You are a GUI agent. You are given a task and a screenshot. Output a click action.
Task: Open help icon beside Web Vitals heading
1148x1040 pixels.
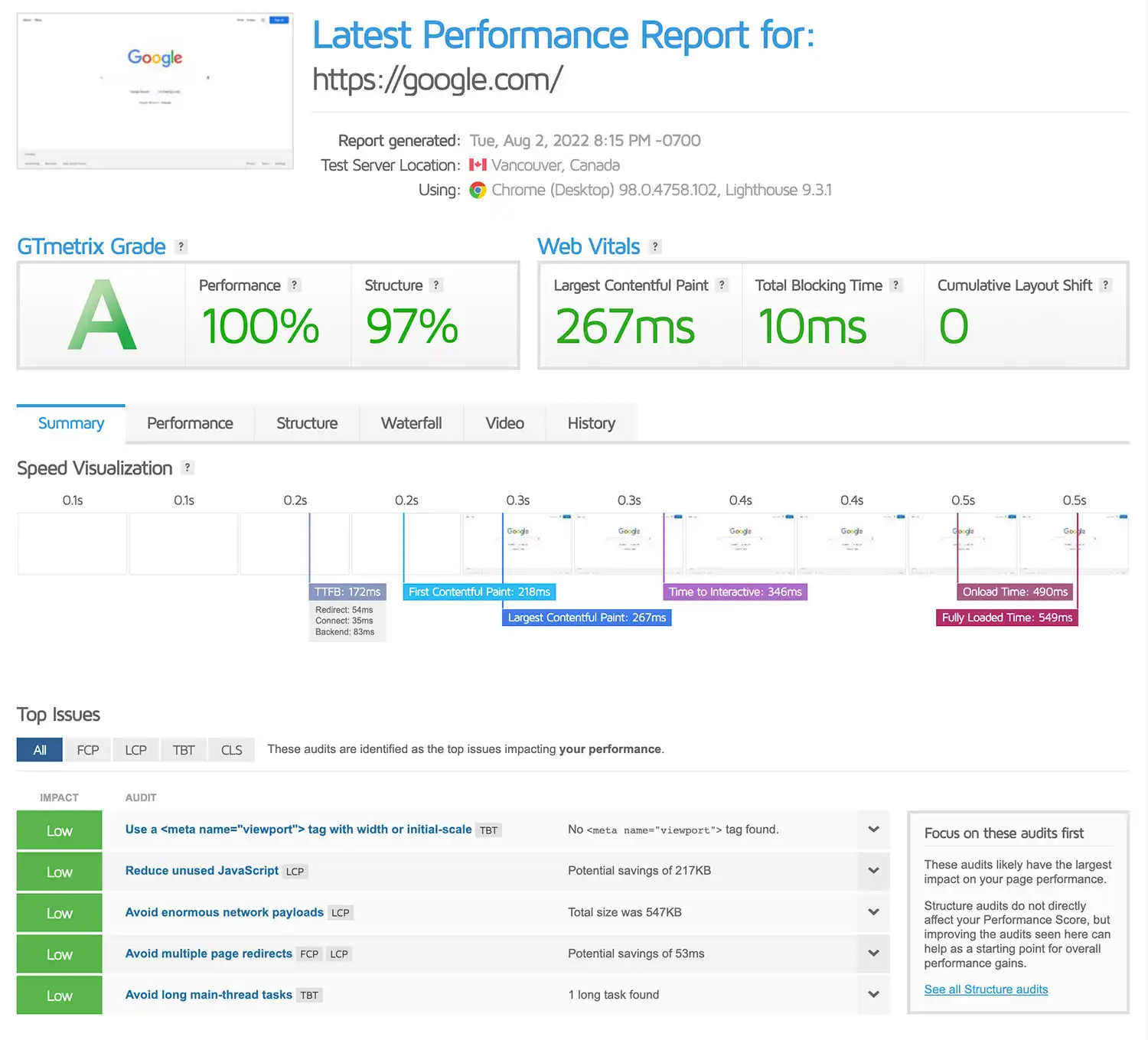tap(655, 246)
